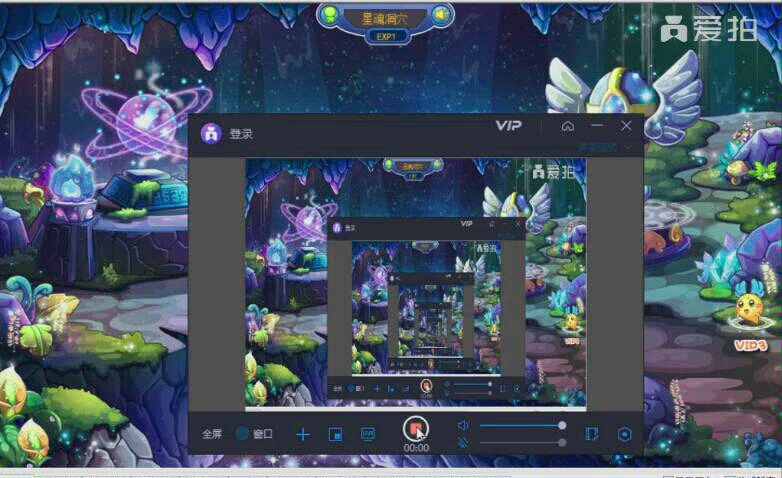The image size is (782, 478).
Task: Toggle the game sound speaker icon
Action: pos(441,15)
